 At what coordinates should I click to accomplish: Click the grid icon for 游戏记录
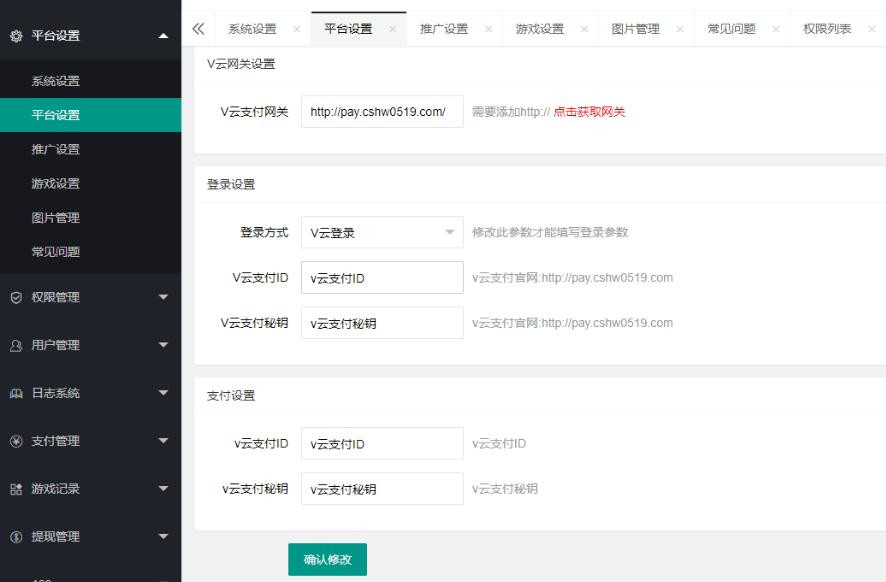tap(16, 489)
